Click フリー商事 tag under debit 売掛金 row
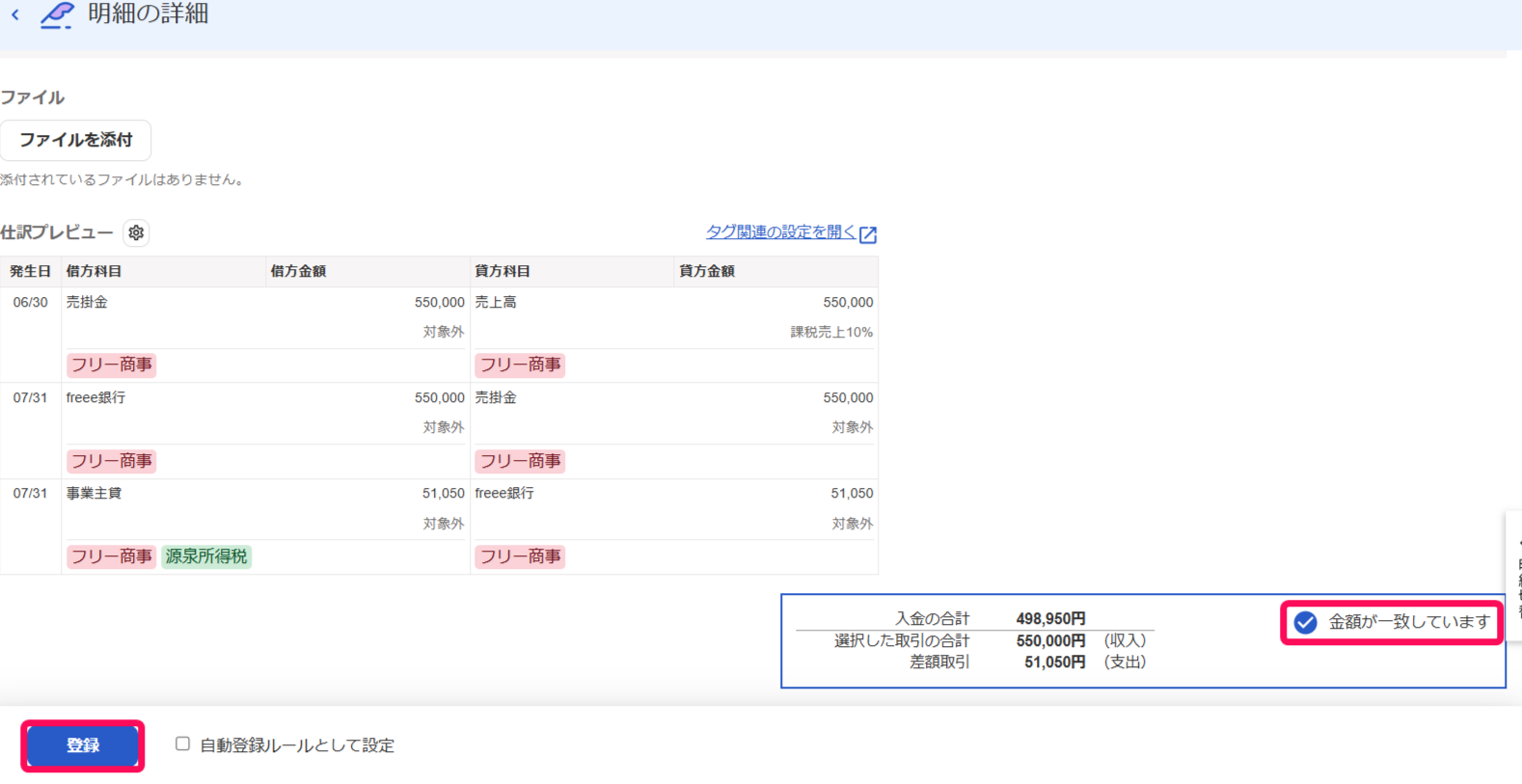Image resolution: width=1522 pixels, height=784 pixels. (112, 365)
